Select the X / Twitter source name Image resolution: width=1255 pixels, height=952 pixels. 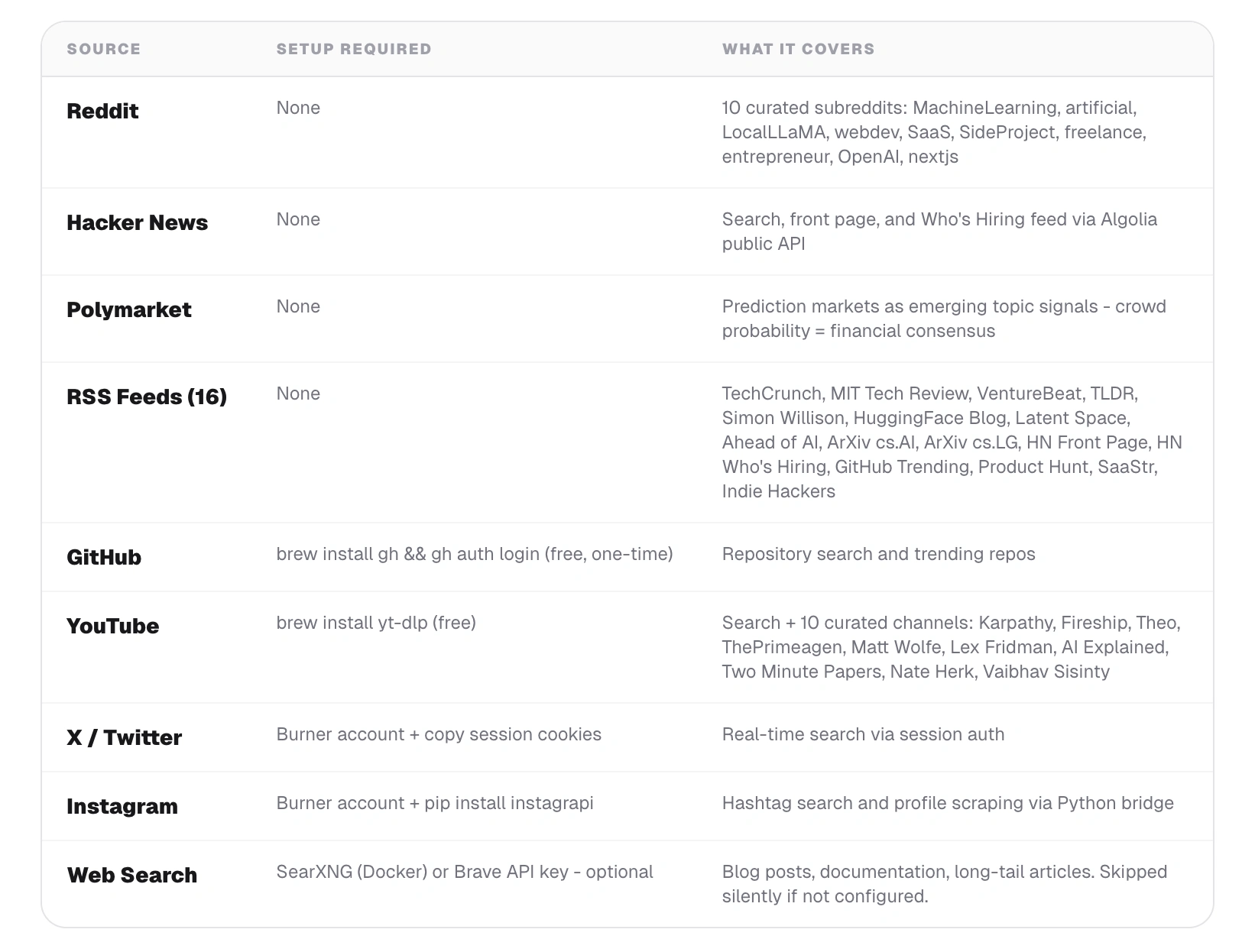124,737
